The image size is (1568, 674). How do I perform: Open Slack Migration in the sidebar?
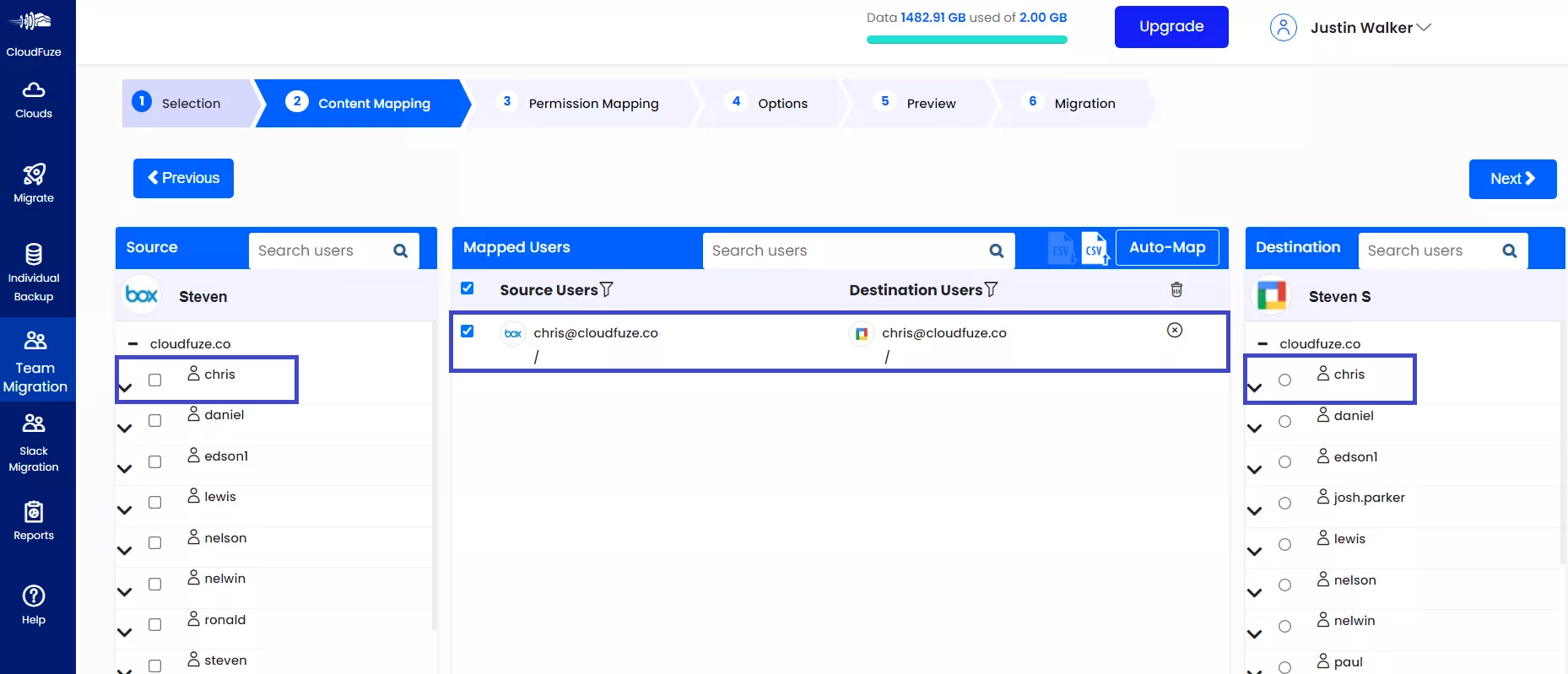tap(34, 443)
